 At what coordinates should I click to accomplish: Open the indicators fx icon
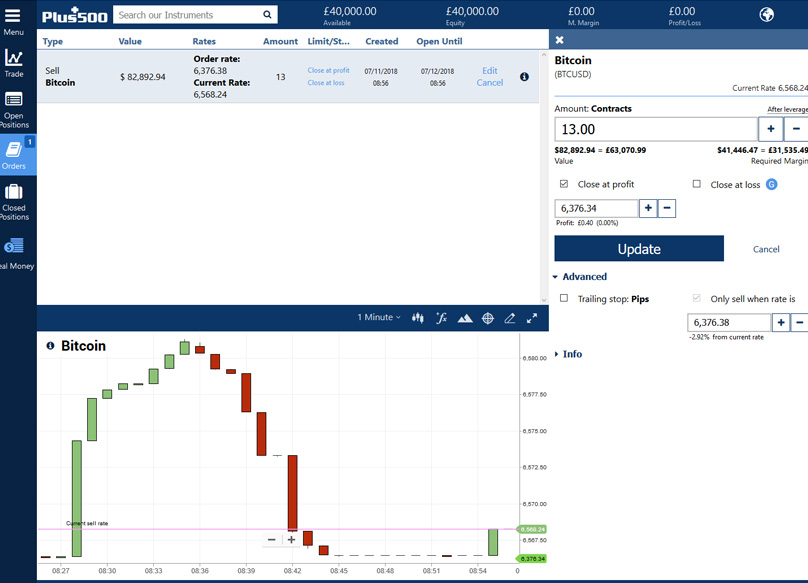click(441, 318)
